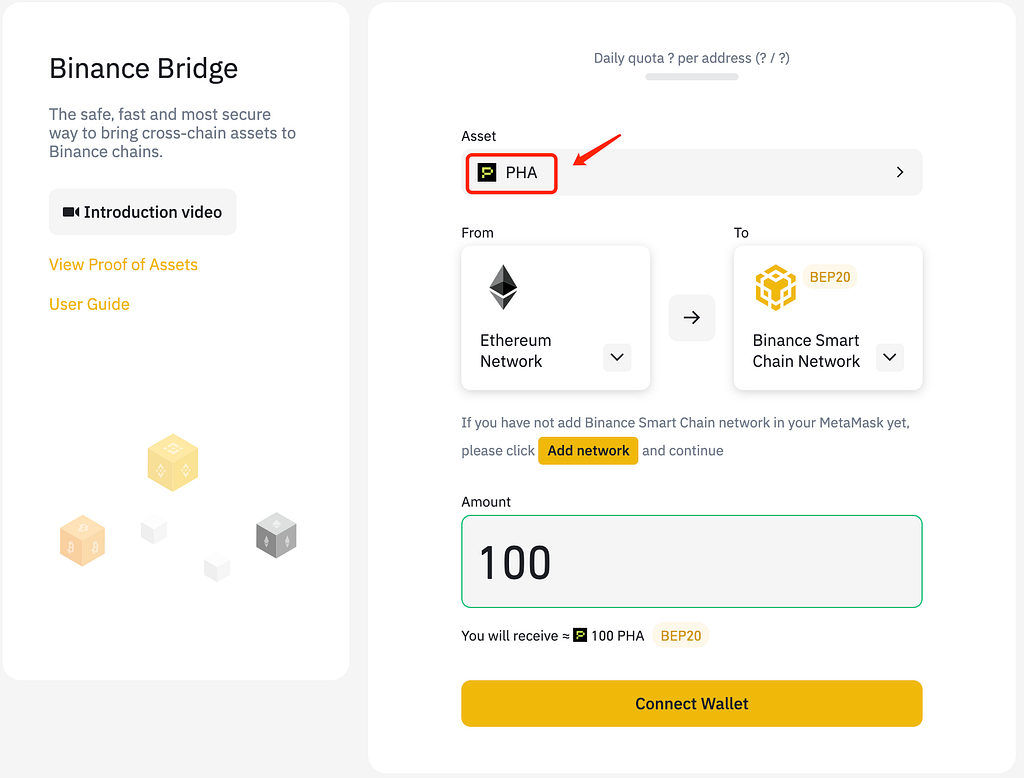Click the BEP20 tag on To card
This screenshot has height=778, width=1024.
click(x=830, y=277)
